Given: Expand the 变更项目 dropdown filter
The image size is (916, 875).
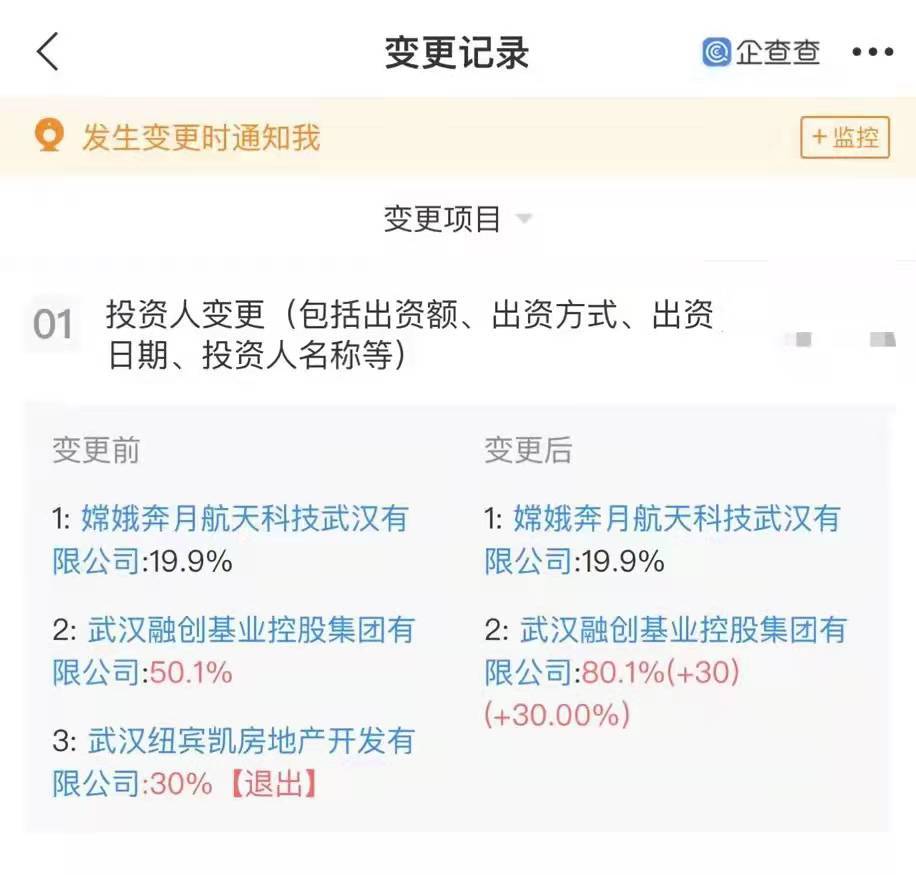Looking at the screenshot, I should point(457,219).
